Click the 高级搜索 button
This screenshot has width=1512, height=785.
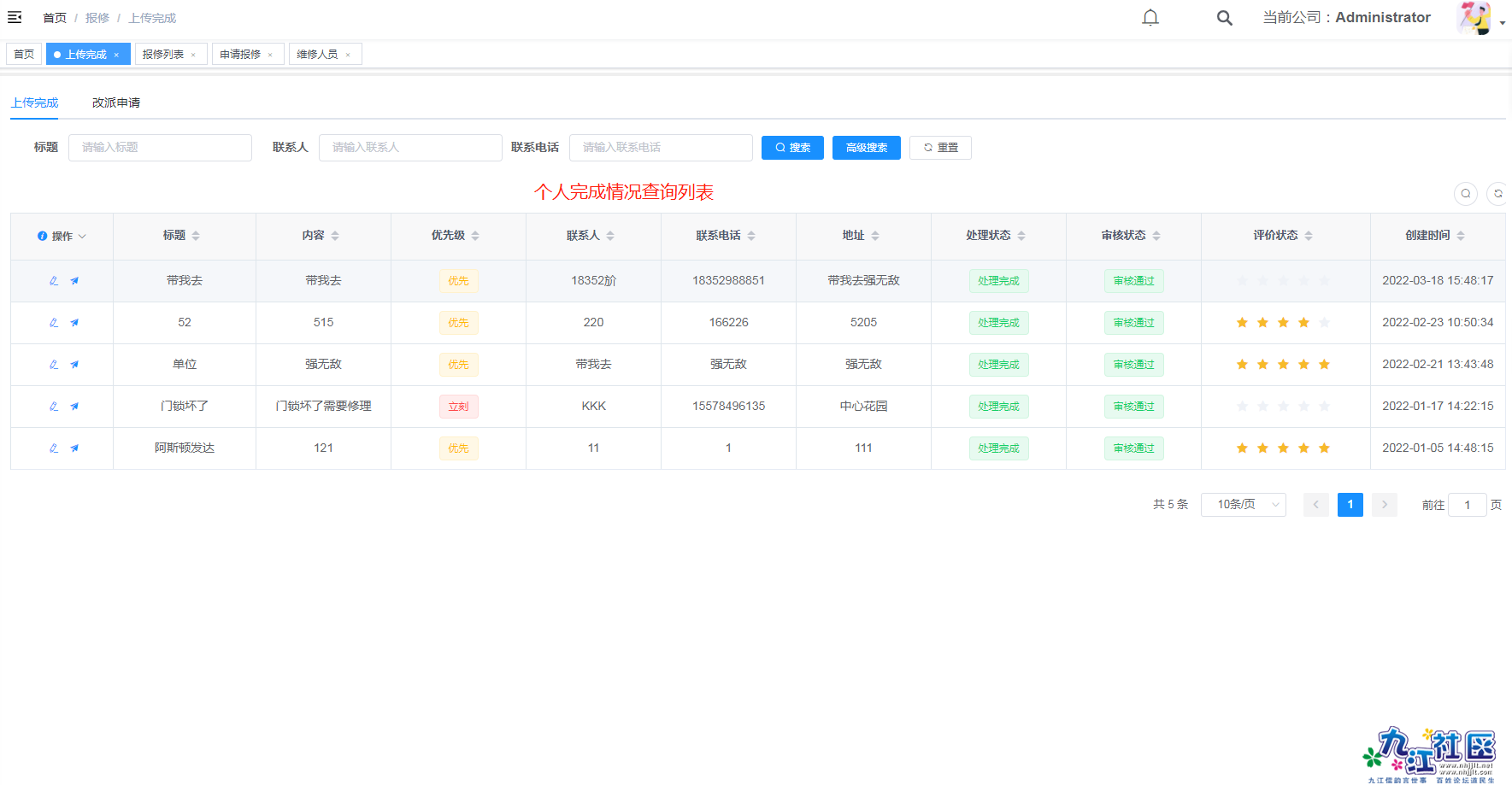866,148
